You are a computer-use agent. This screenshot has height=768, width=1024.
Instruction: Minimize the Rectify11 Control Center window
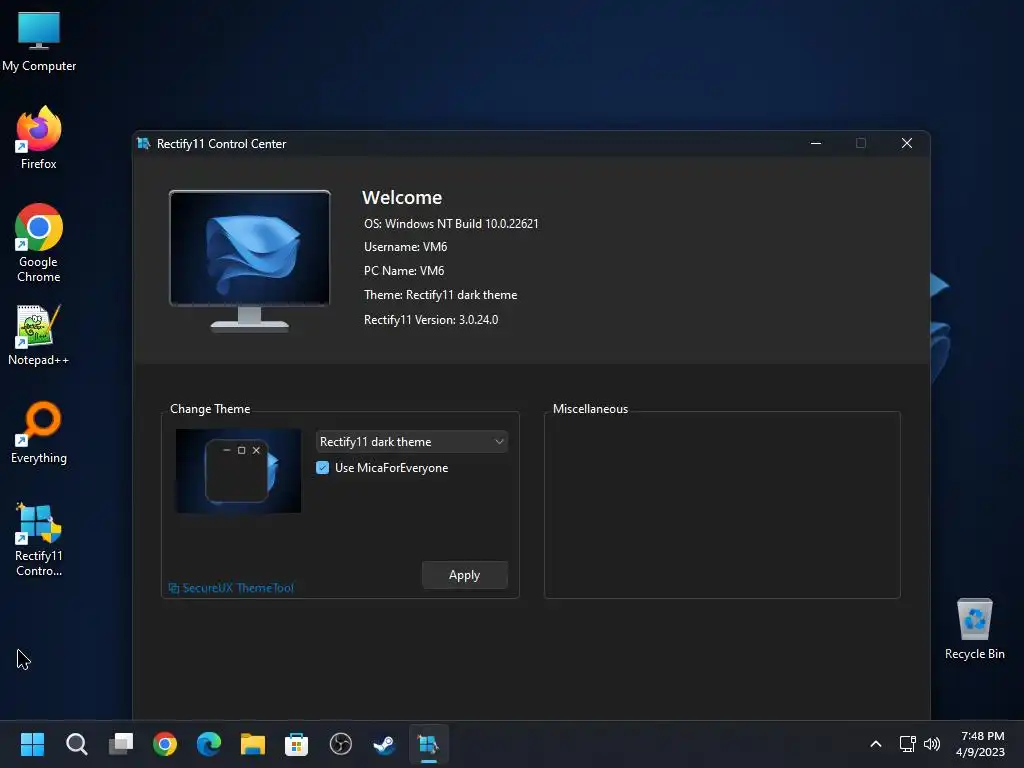click(x=816, y=144)
